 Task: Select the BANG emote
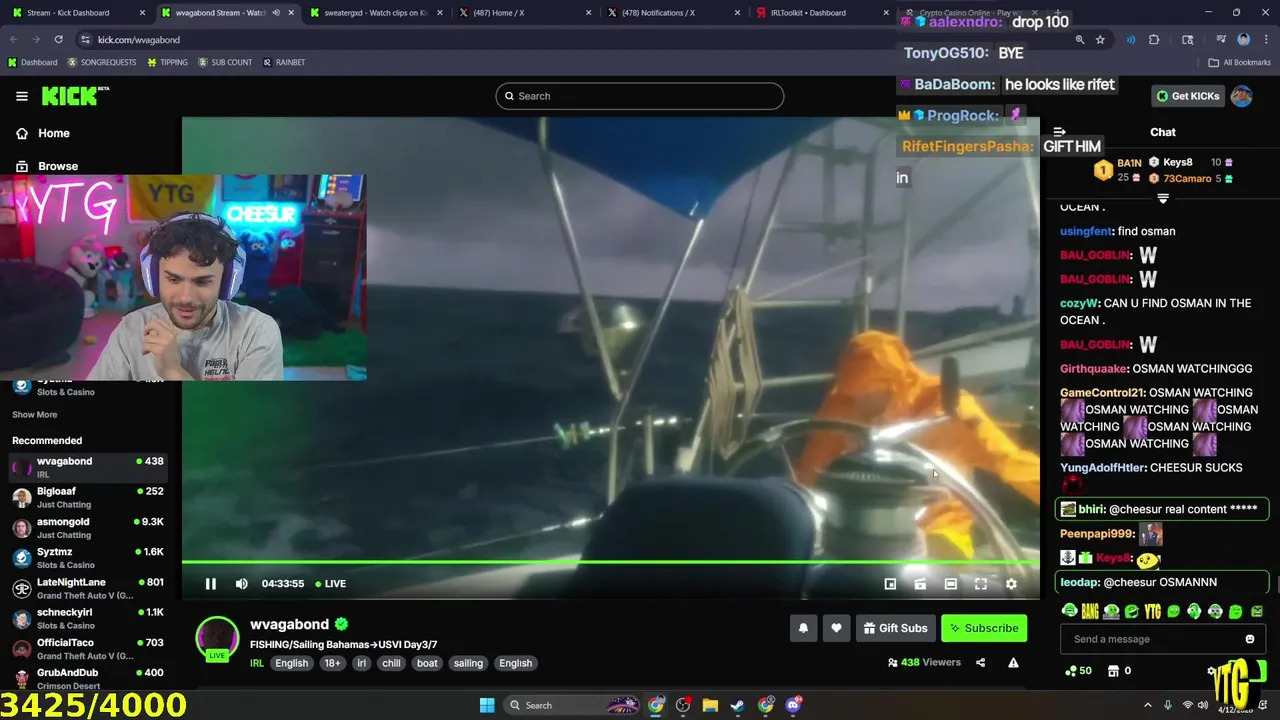pos(1090,611)
